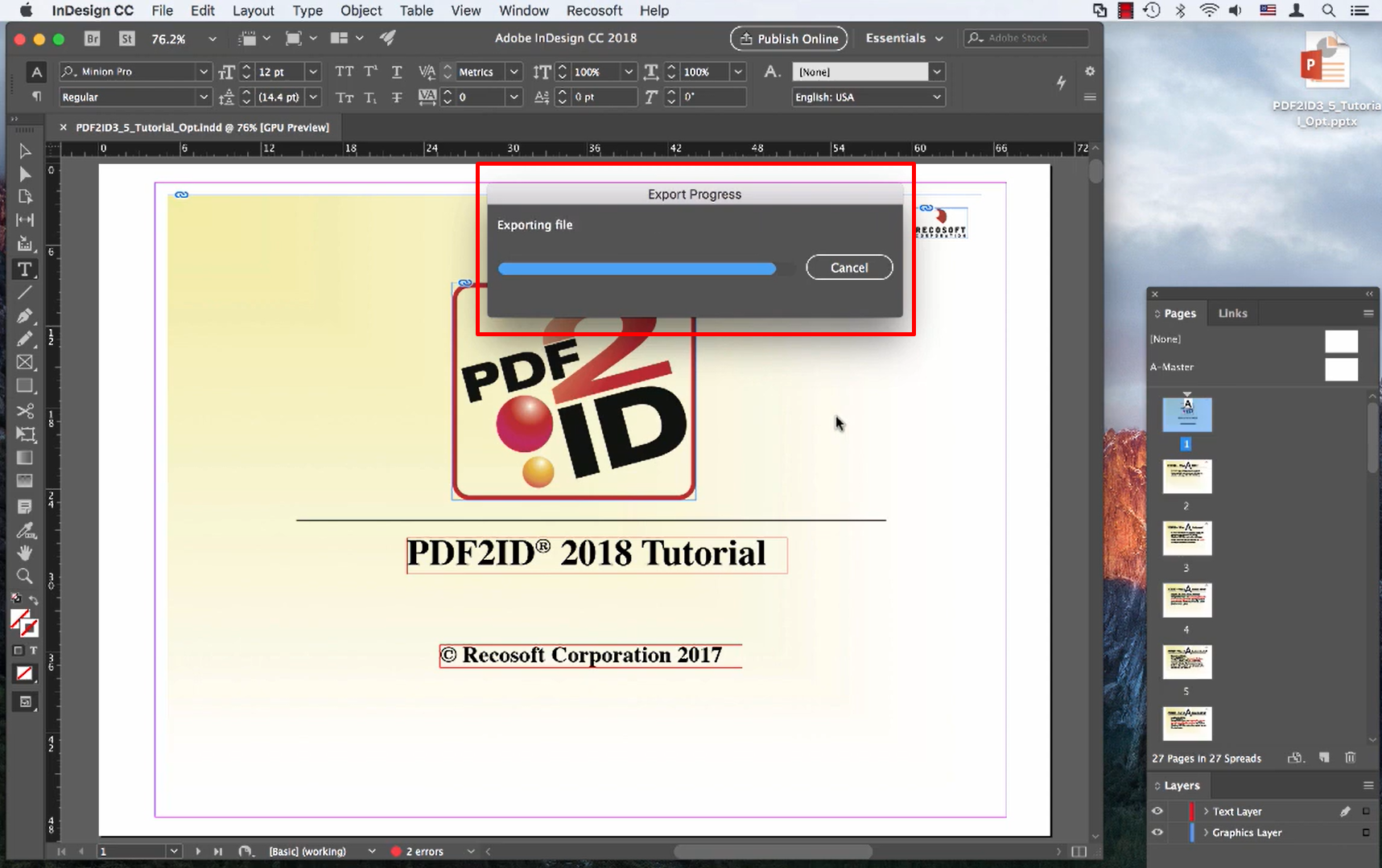This screenshot has width=1382, height=868.
Task: Expand the Text Layer
Action: (1206, 812)
